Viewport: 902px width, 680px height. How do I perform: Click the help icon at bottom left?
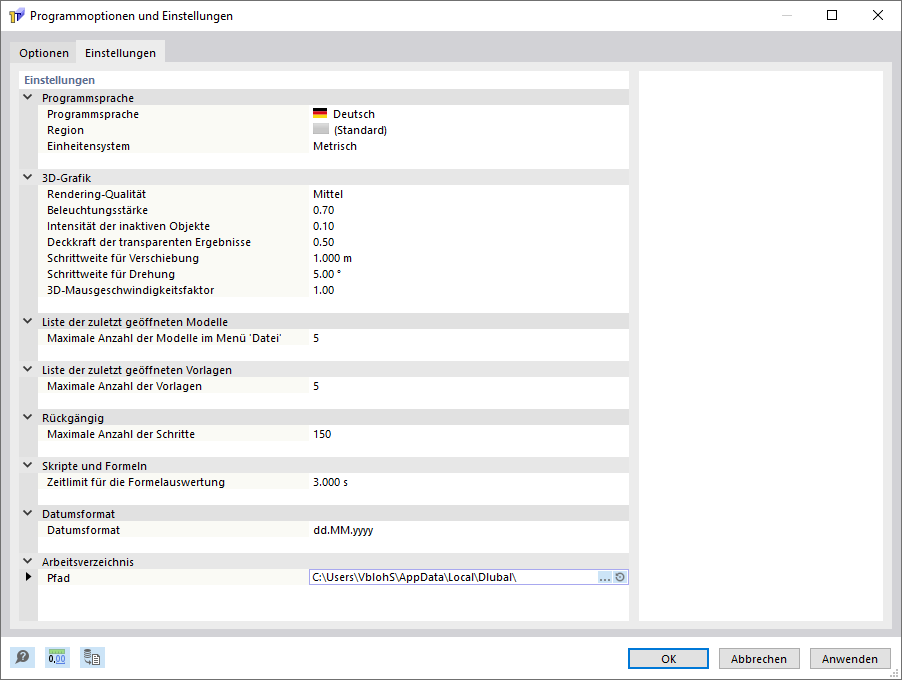pyautogui.click(x=21, y=657)
